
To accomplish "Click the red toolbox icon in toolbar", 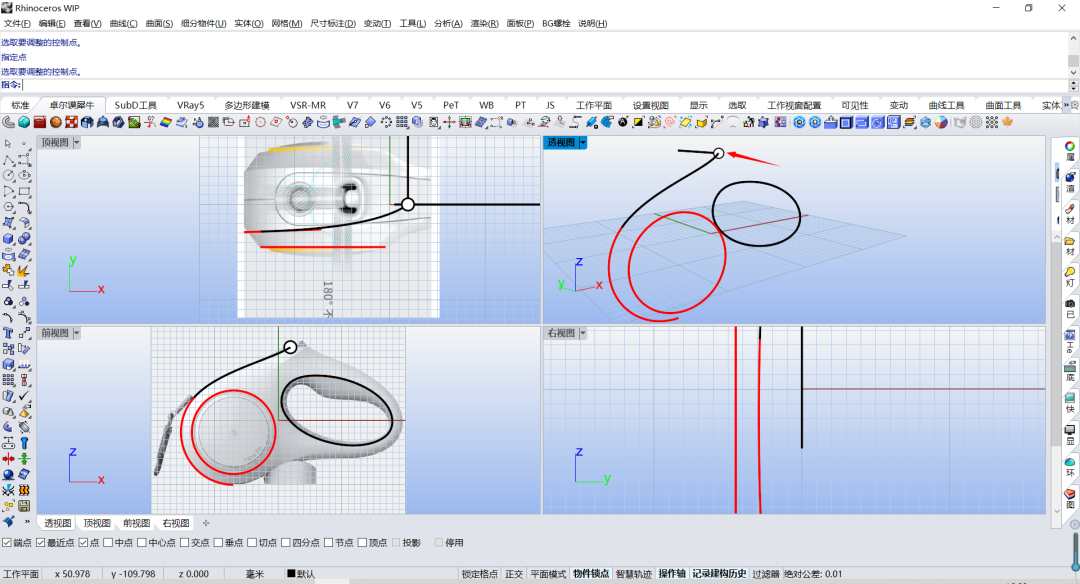I will click(x=39, y=122).
